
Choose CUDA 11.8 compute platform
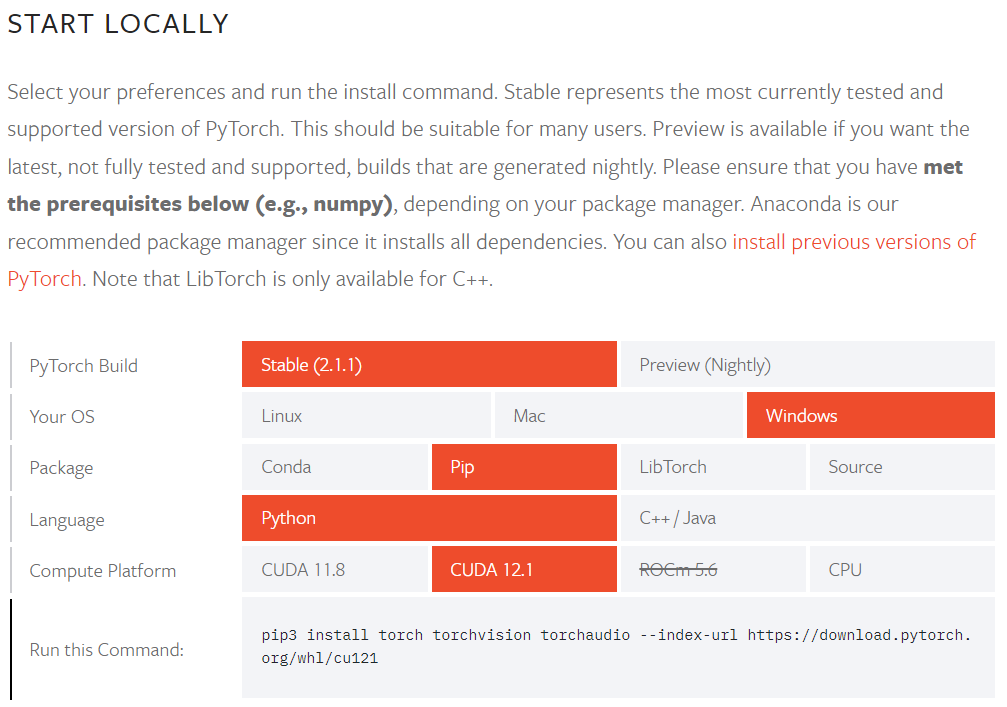pyautogui.click(x=335, y=570)
